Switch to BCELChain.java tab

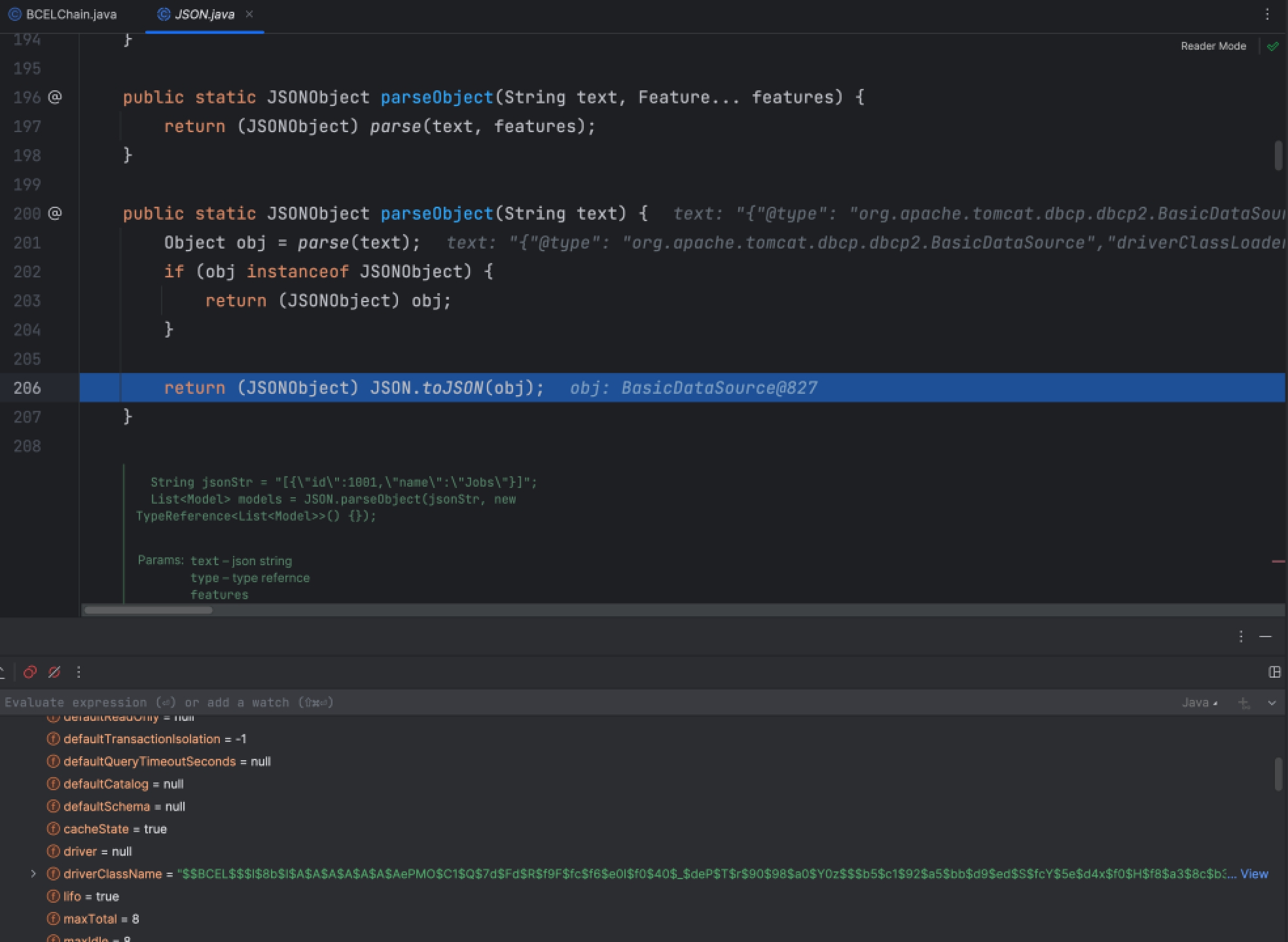click(63, 14)
